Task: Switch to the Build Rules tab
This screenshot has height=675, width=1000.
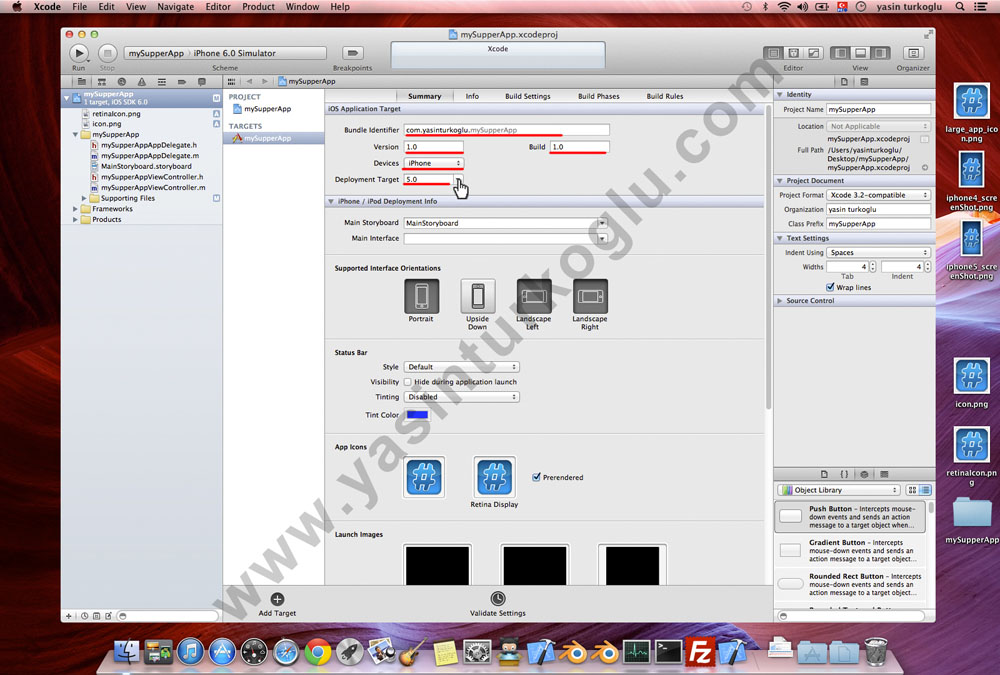Action: coord(665,96)
